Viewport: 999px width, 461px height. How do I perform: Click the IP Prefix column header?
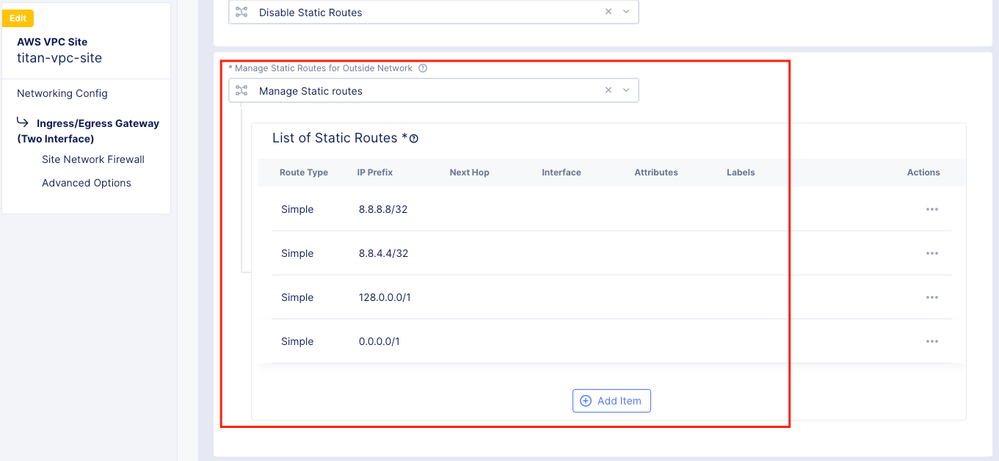375,172
